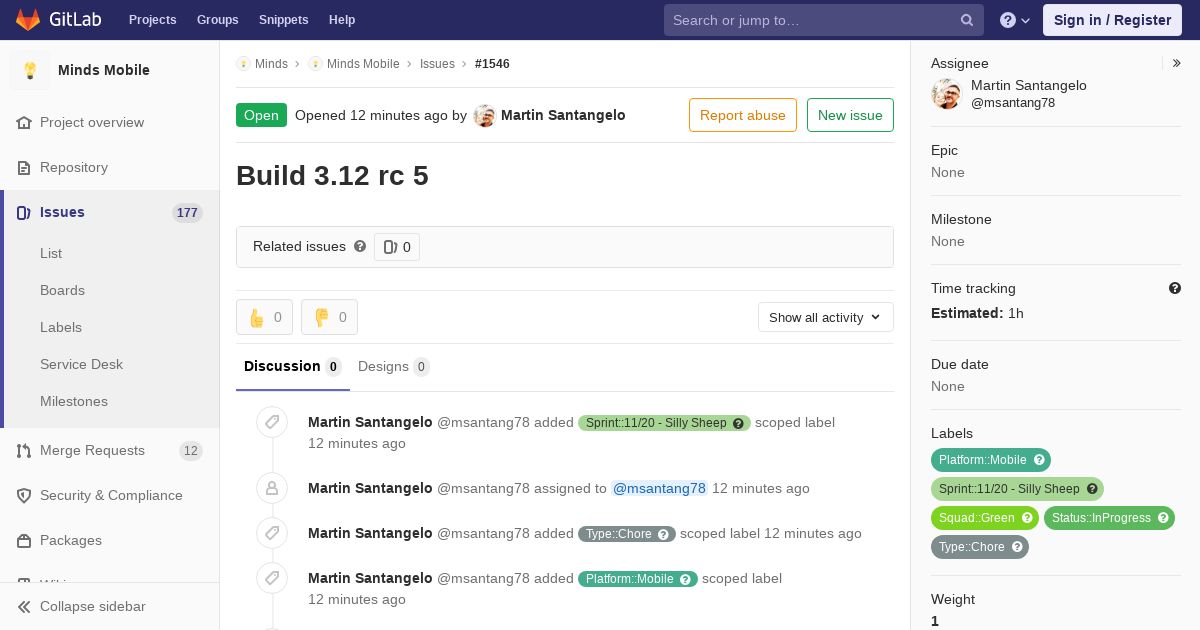
Task: Open the Projects menu
Action: click(152, 20)
